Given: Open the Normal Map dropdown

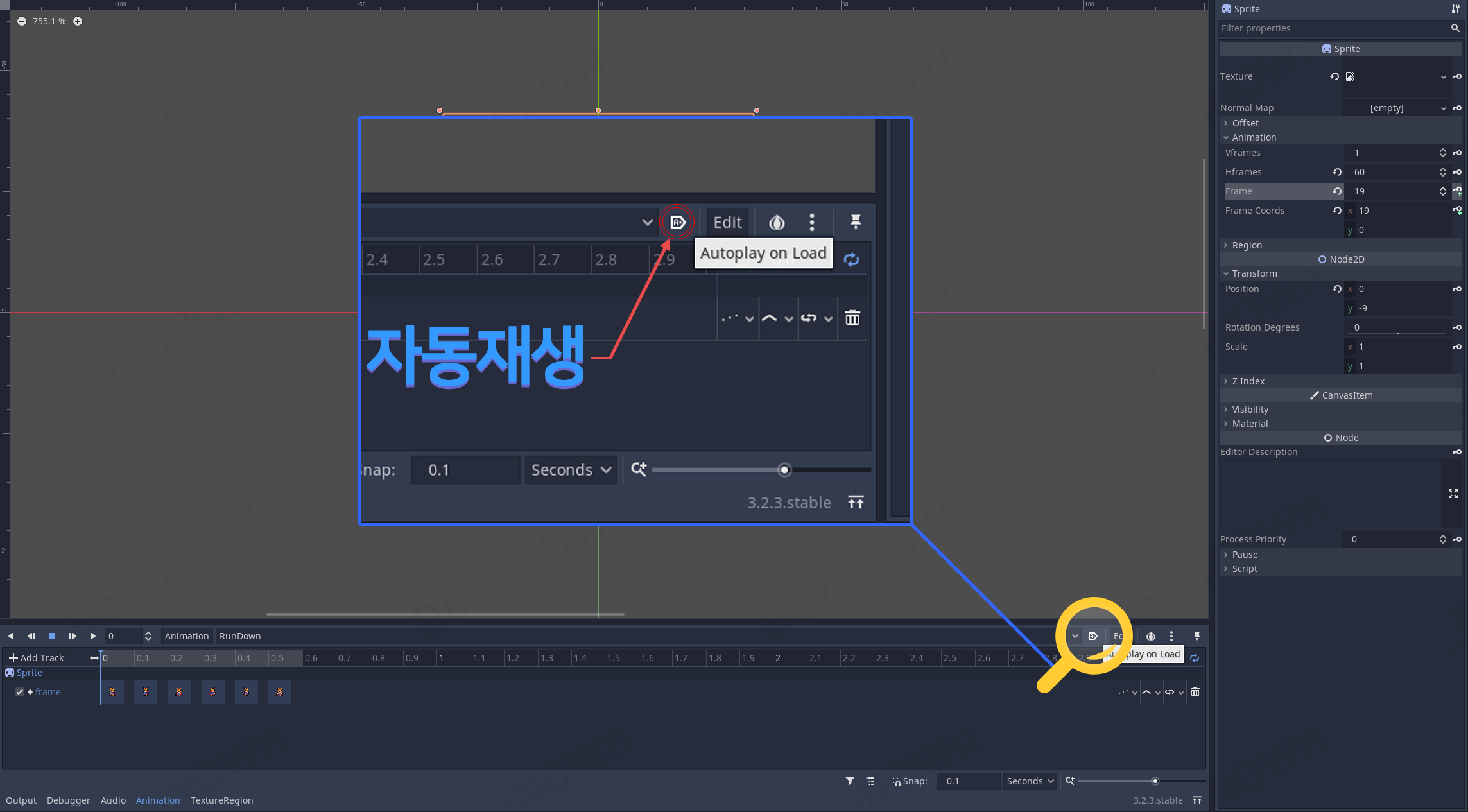Looking at the screenshot, I should pyautogui.click(x=1443, y=108).
